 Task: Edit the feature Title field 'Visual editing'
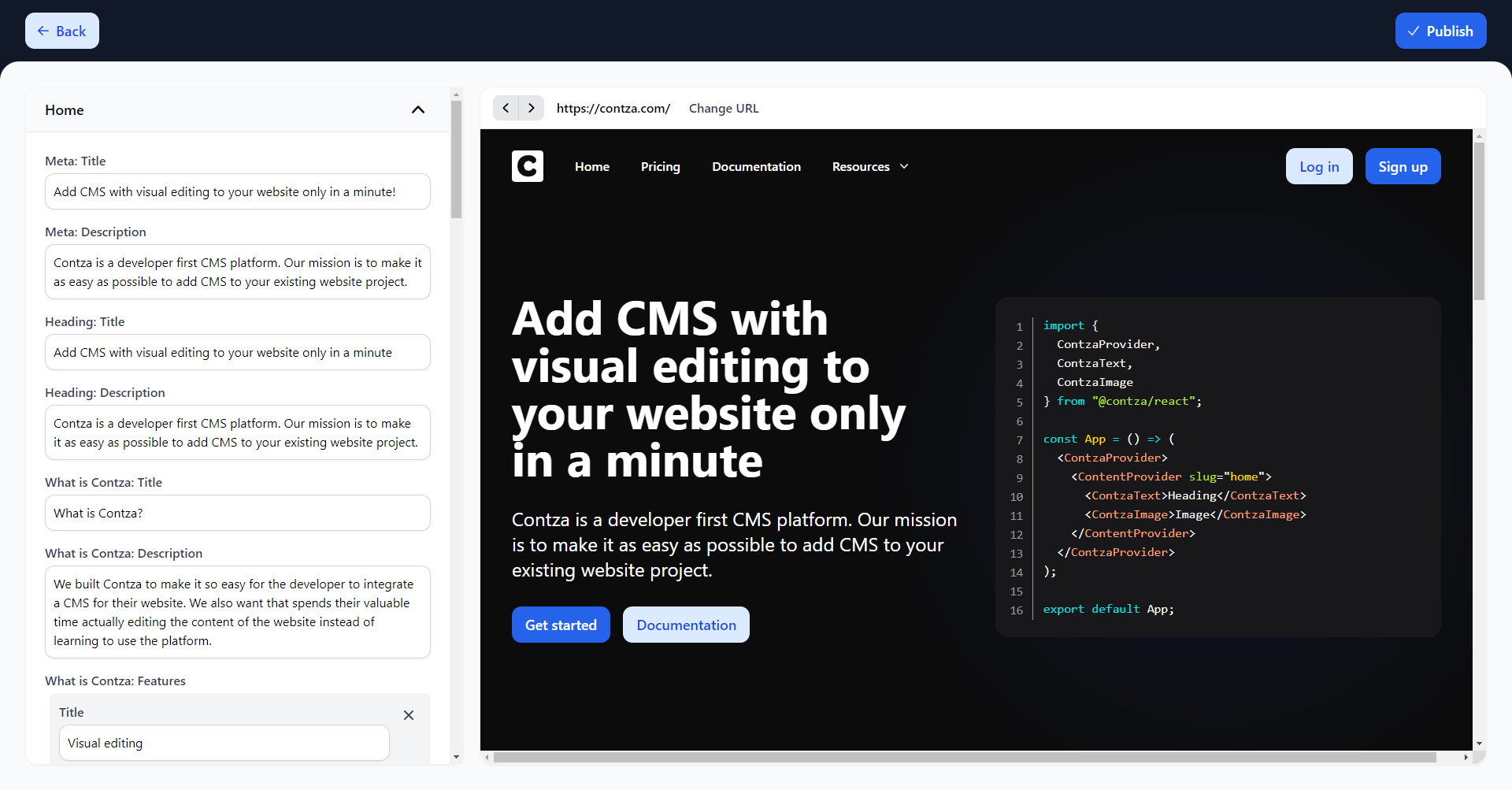pos(224,743)
